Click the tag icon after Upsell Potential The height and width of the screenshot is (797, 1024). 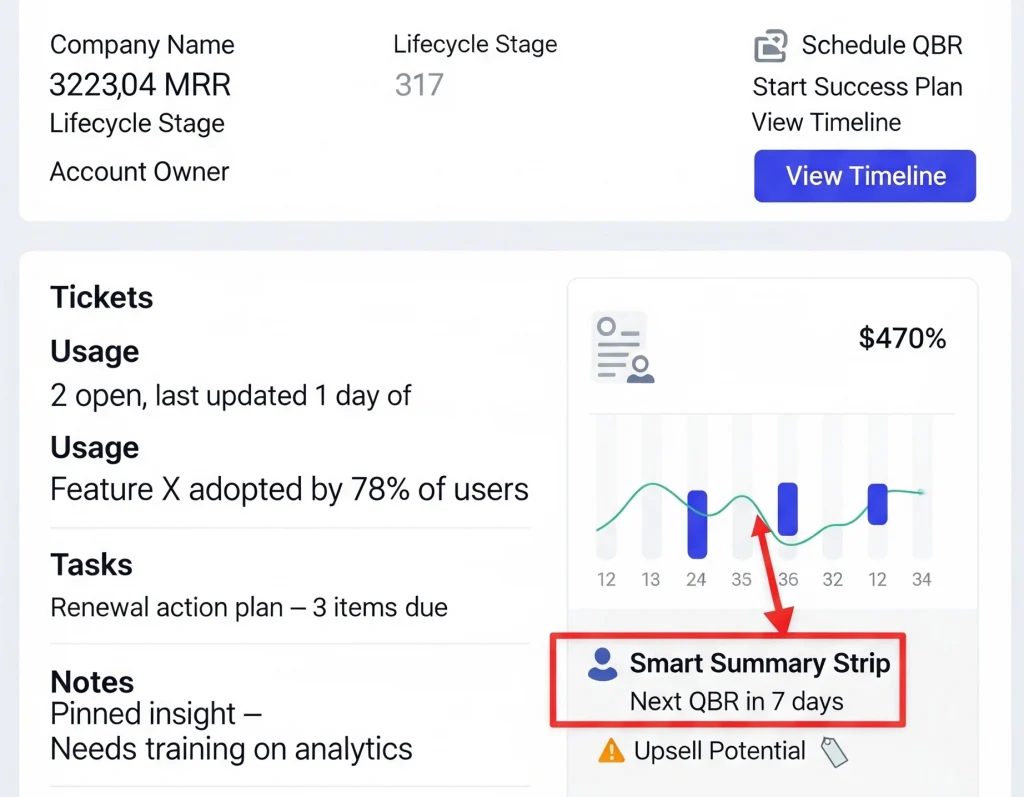click(834, 752)
